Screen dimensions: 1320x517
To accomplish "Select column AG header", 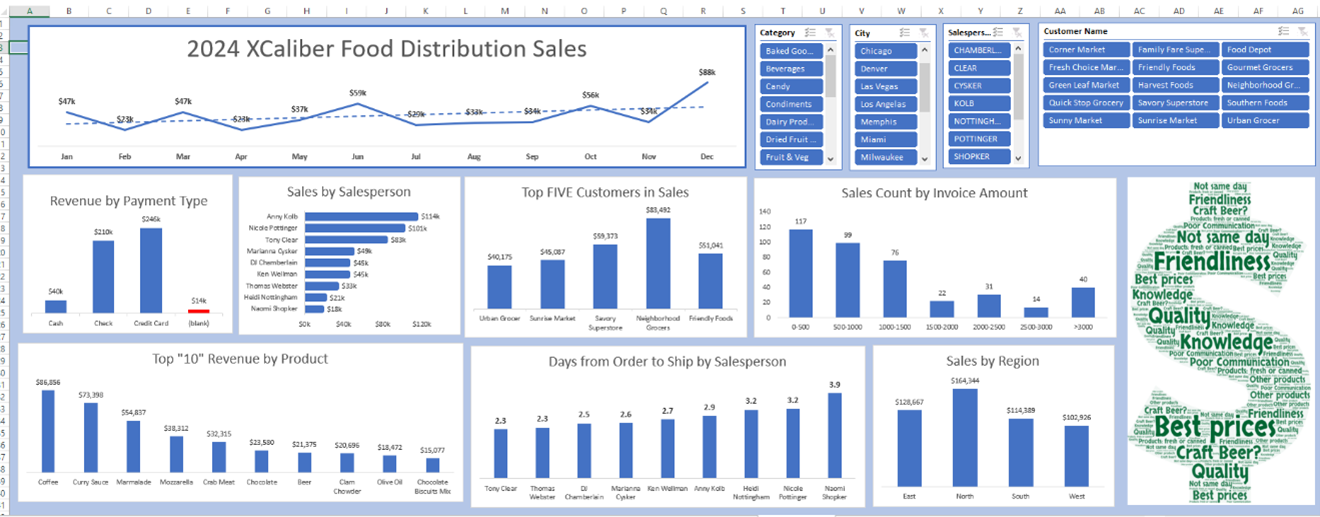I will 1297,10.
